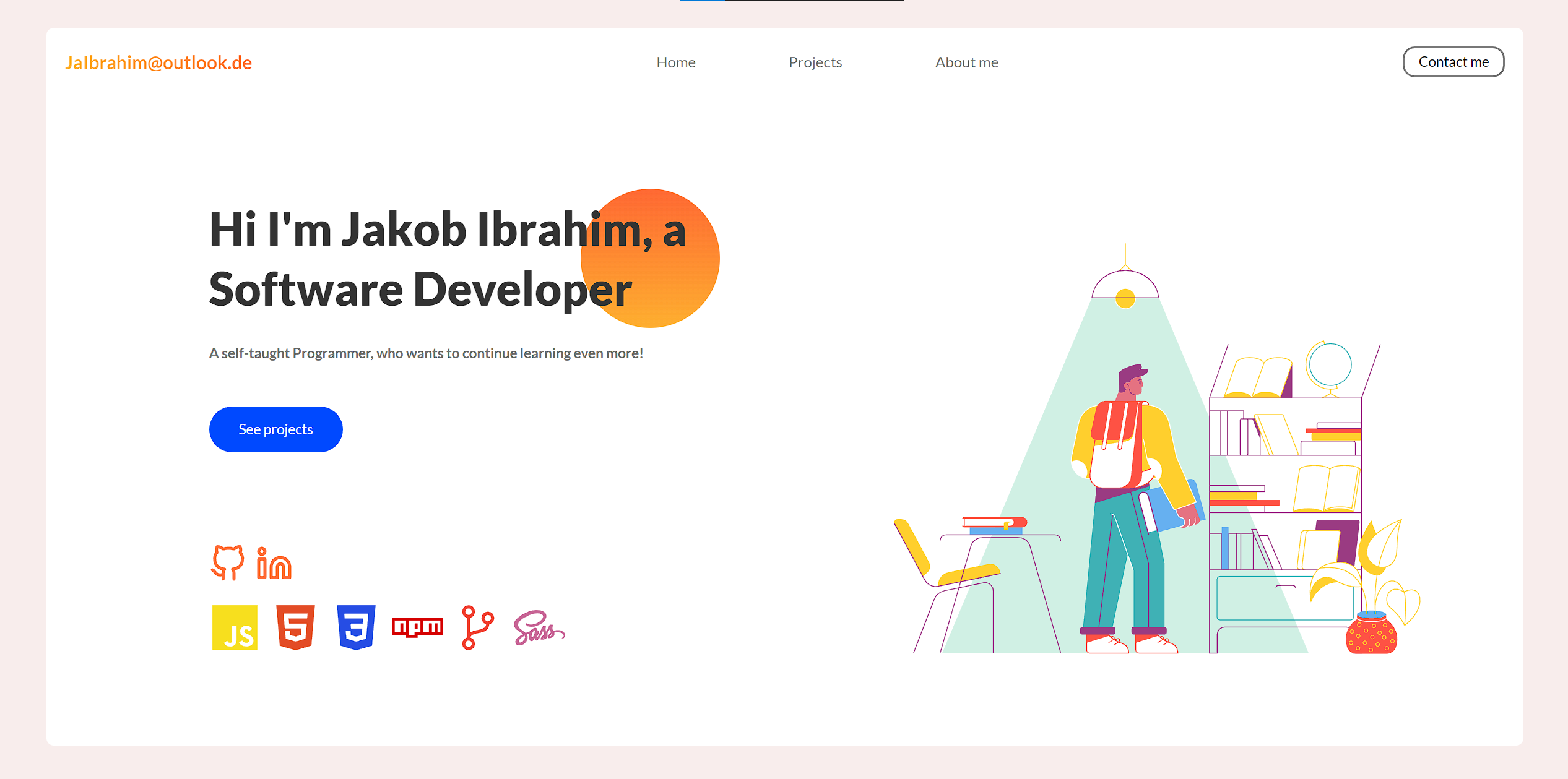Select the LinkedIn icon
1568x779 pixels.
click(273, 563)
